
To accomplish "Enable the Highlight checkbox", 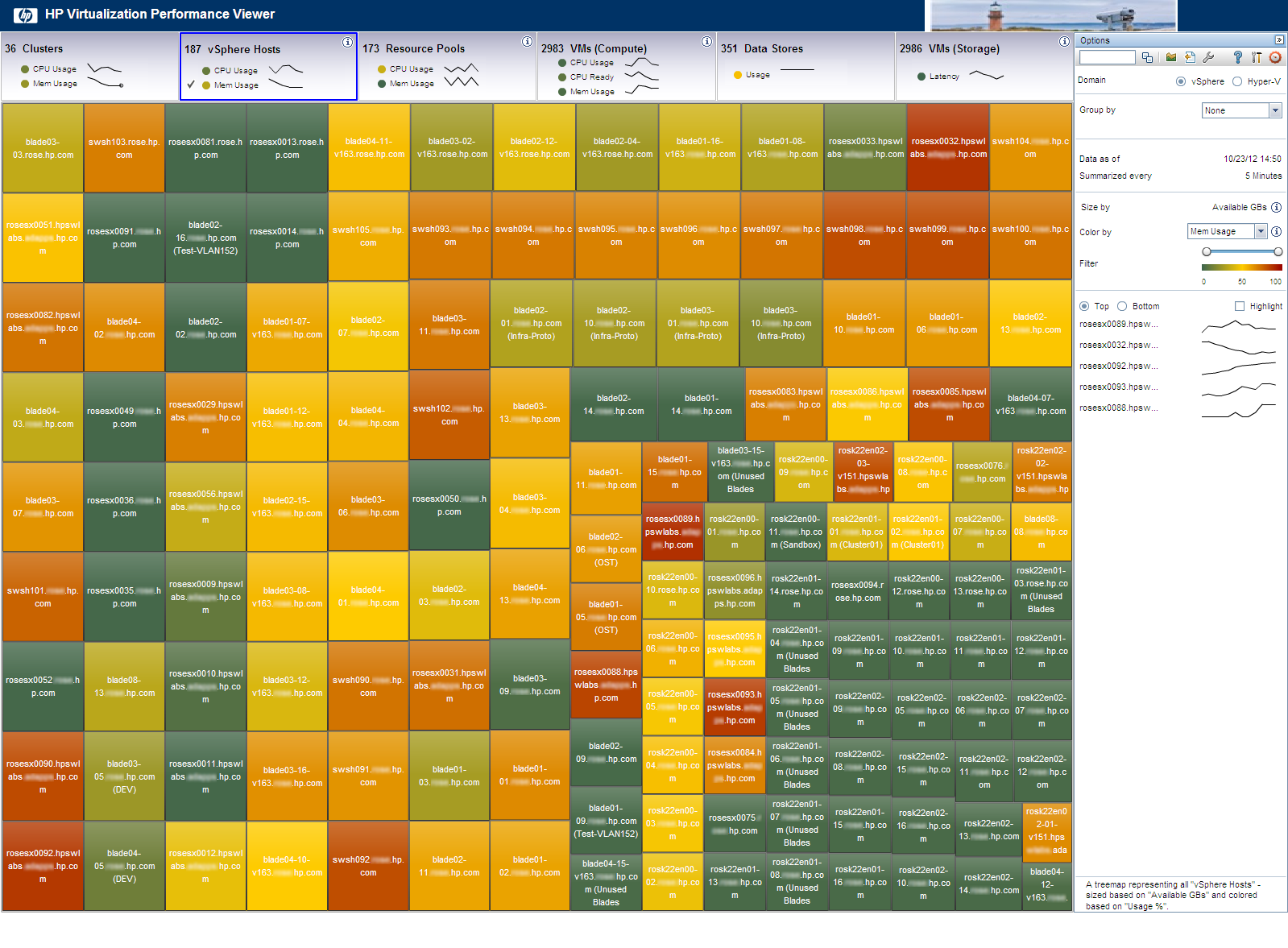I will tap(1240, 306).
